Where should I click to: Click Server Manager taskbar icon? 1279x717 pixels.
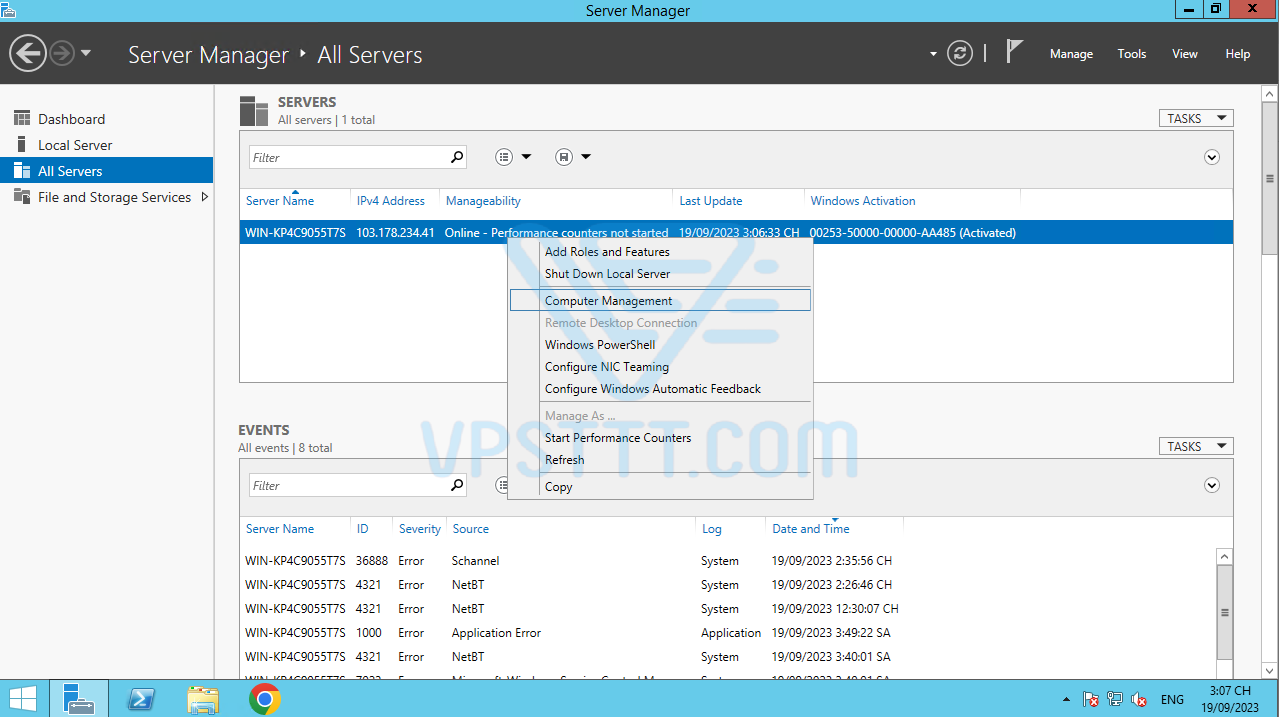[78, 698]
